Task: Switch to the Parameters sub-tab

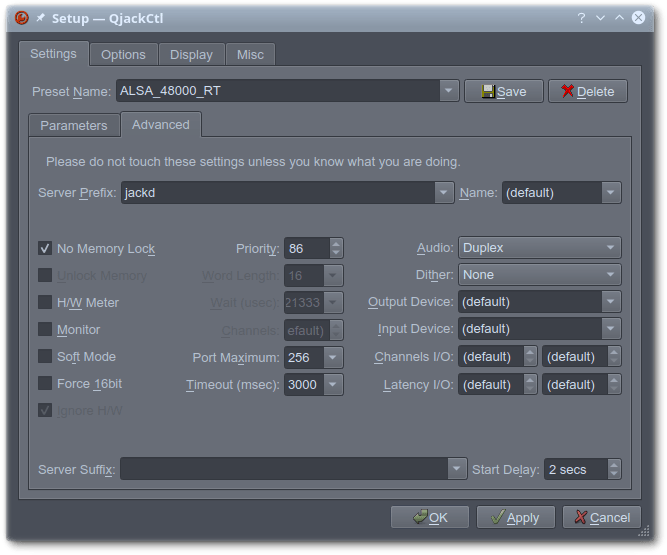Action: pyautogui.click(x=74, y=125)
